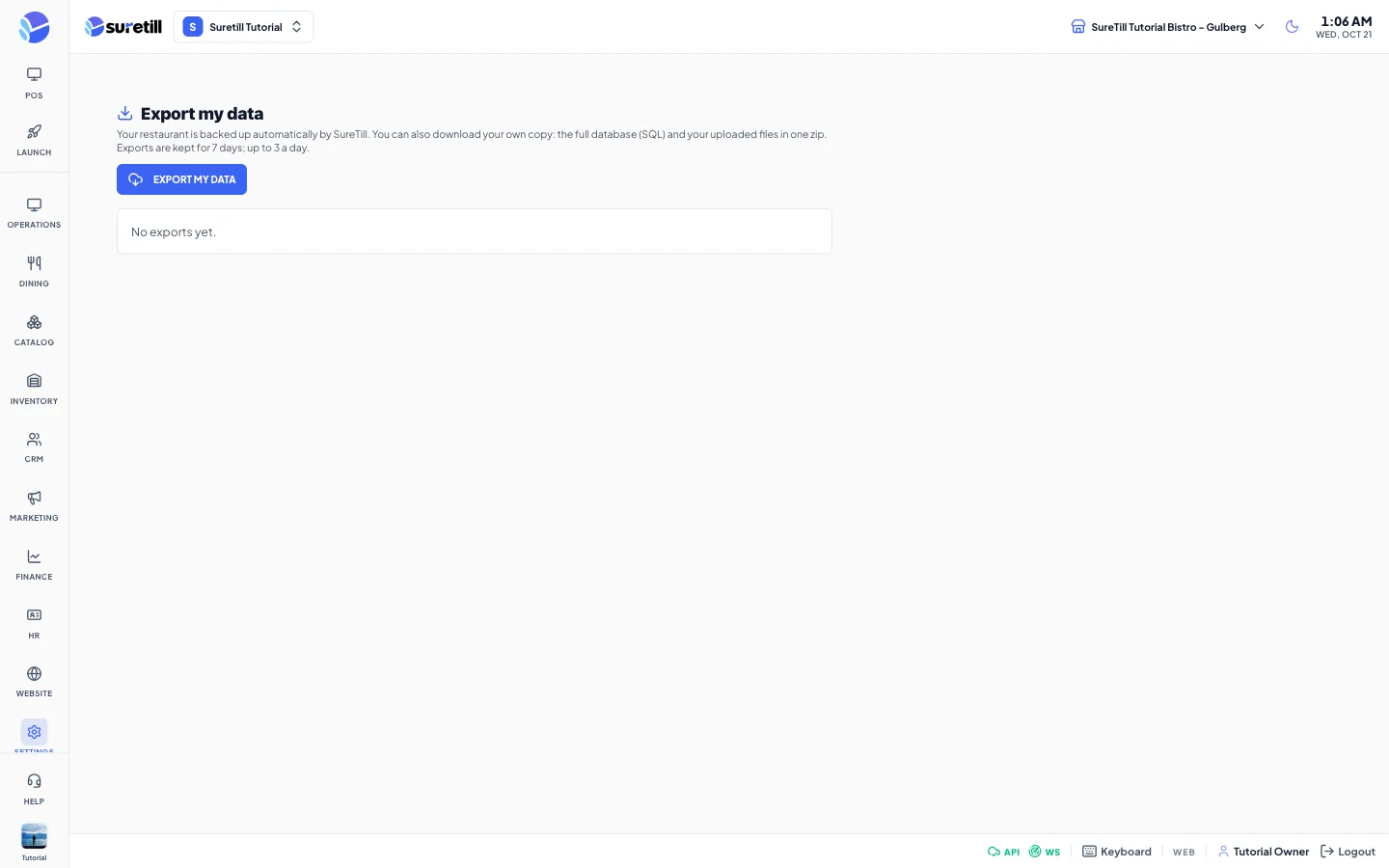Open the CRM section
Screen dimensions: 1389x868
34,448
